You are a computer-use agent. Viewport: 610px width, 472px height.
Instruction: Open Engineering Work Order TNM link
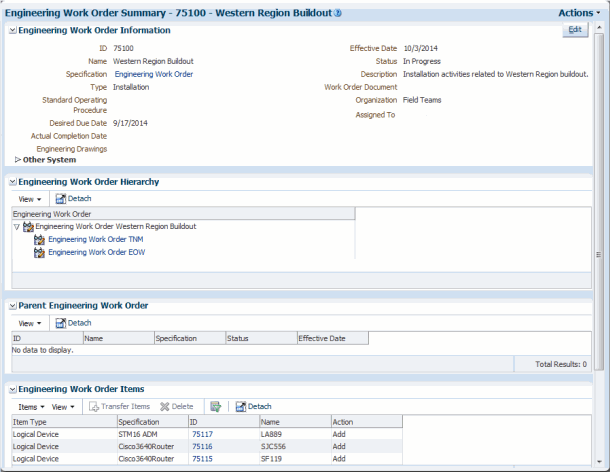point(96,239)
